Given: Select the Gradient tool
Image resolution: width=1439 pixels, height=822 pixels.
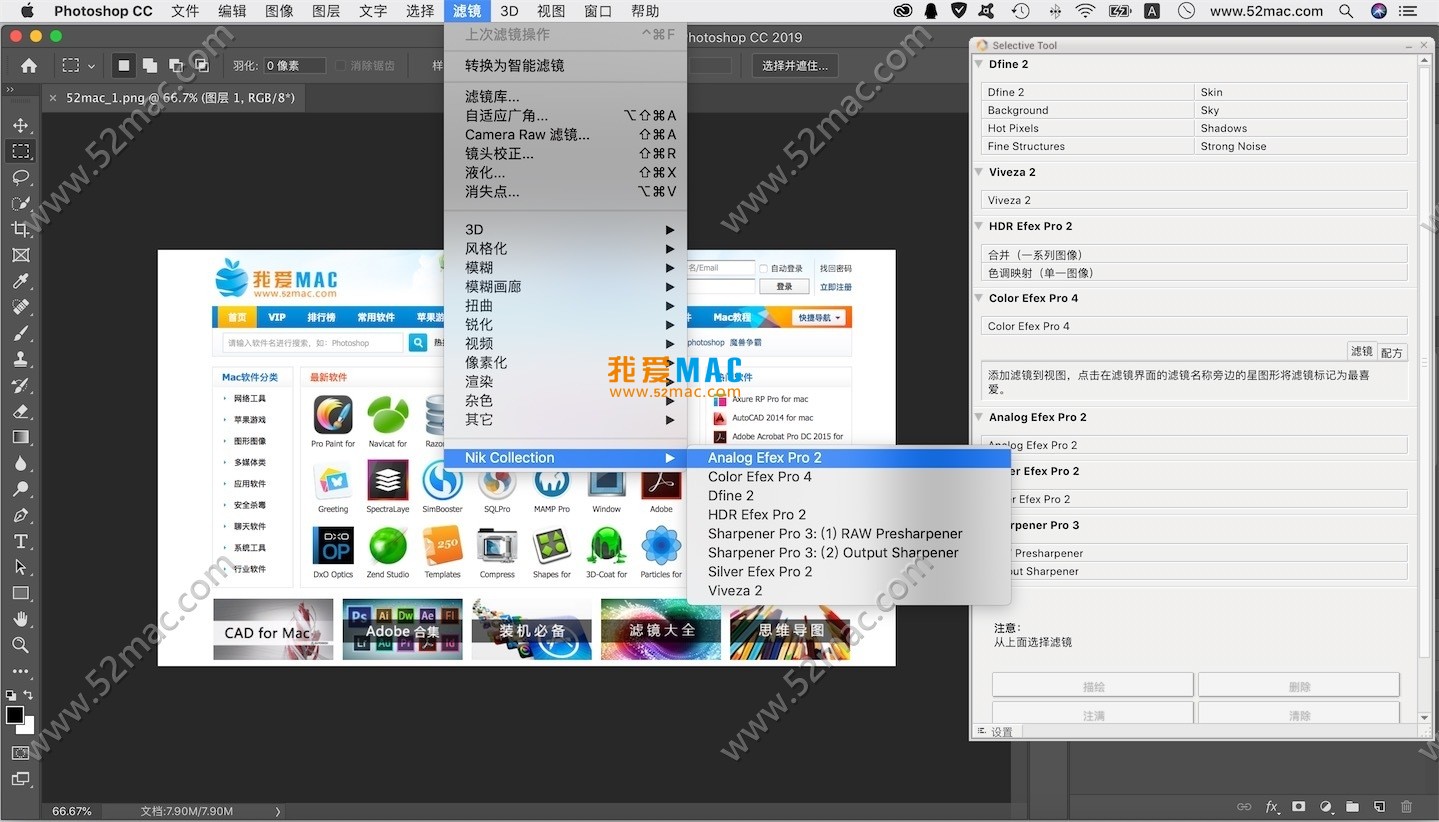Looking at the screenshot, I should tap(20, 437).
